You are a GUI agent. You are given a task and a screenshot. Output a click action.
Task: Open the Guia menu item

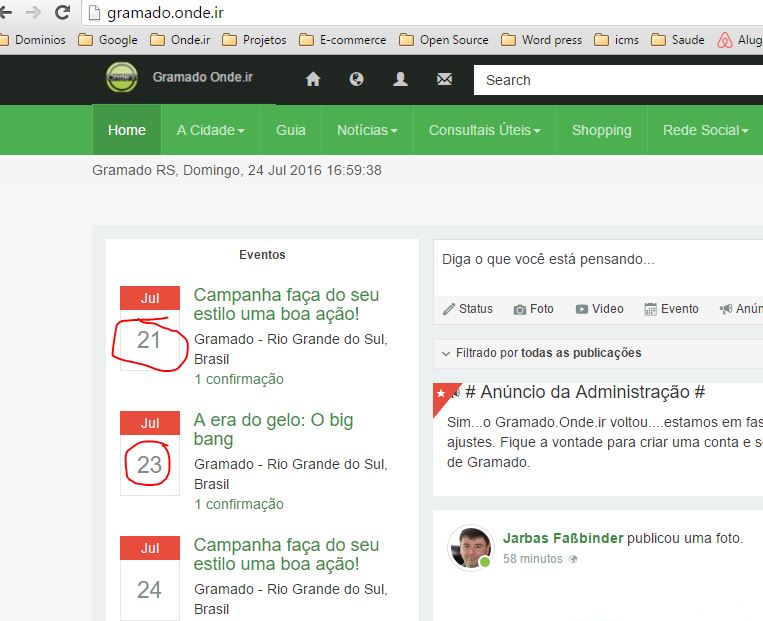click(291, 130)
